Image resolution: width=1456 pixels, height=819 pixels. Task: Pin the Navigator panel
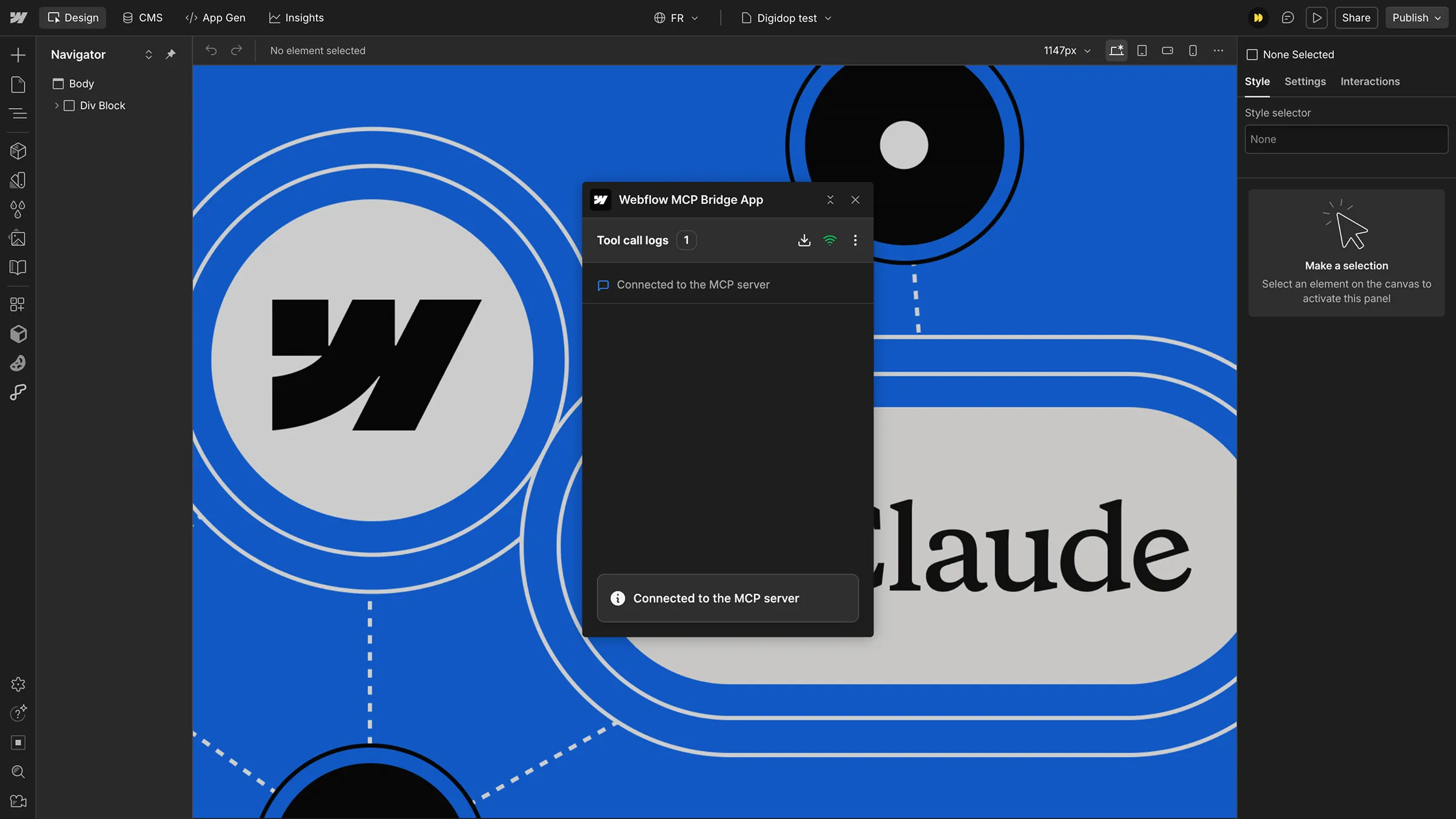[x=171, y=55]
